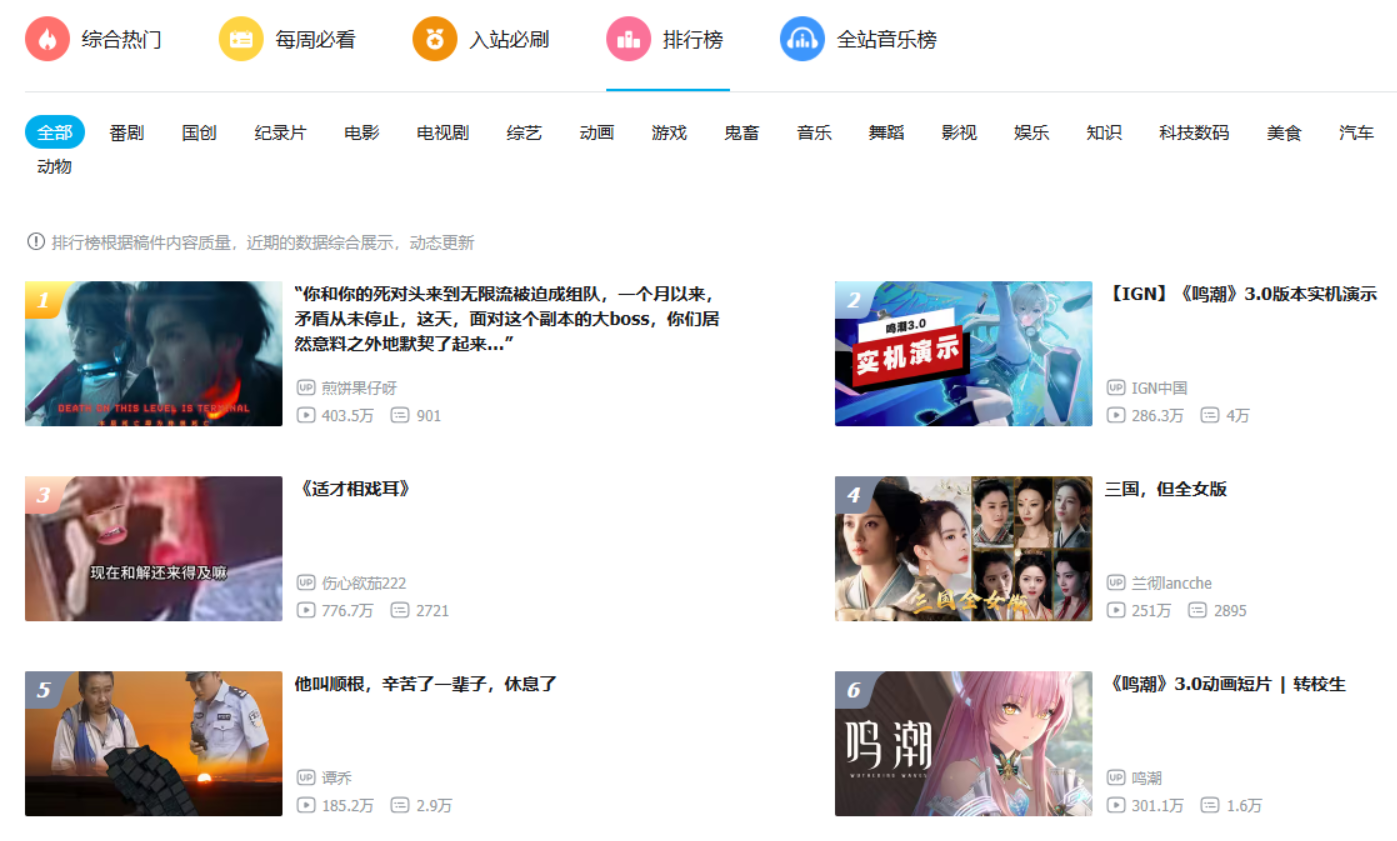Click the play-count icon under the IGN video

pyautogui.click(x=1116, y=415)
